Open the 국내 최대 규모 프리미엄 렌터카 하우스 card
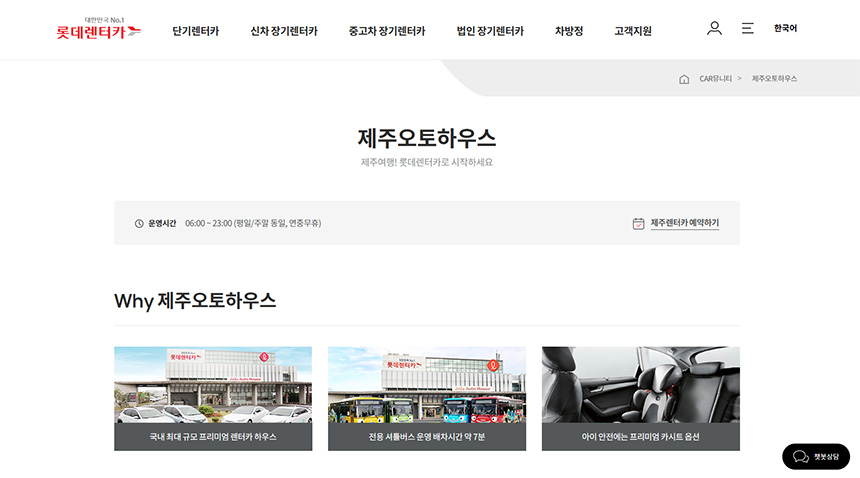The image size is (860, 478). click(x=213, y=399)
